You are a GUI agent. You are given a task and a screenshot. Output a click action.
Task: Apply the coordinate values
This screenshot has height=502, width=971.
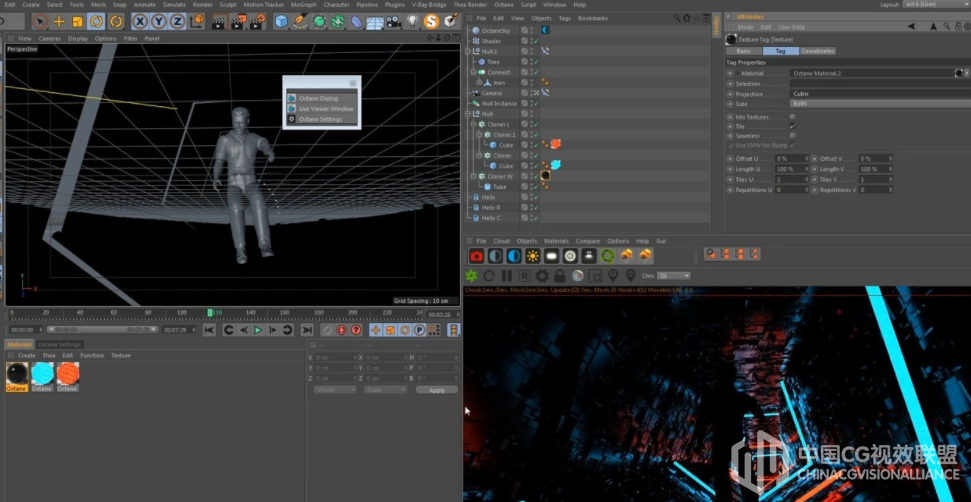point(437,391)
